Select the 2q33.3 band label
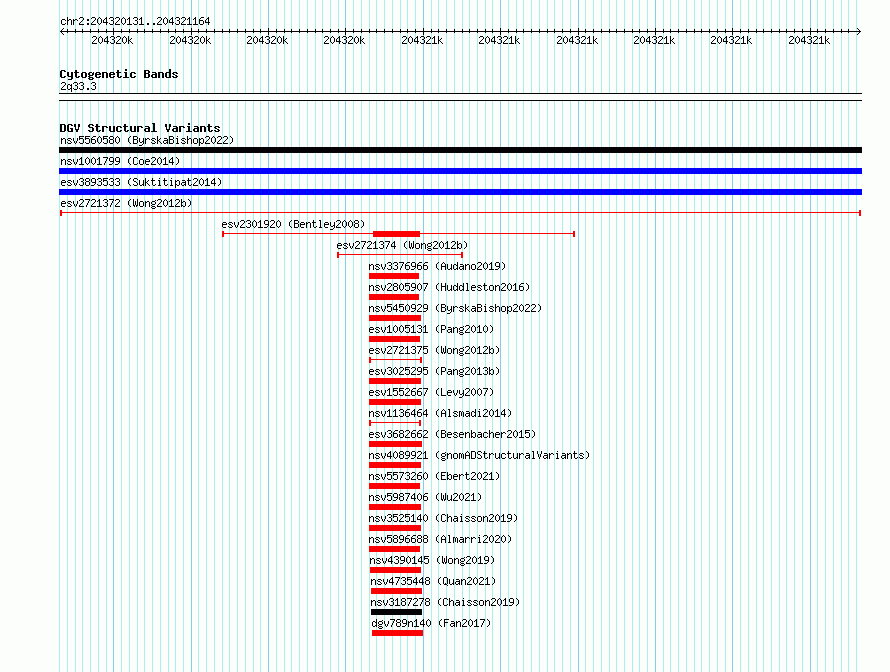The height and width of the screenshot is (672, 890). (x=78, y=86)
